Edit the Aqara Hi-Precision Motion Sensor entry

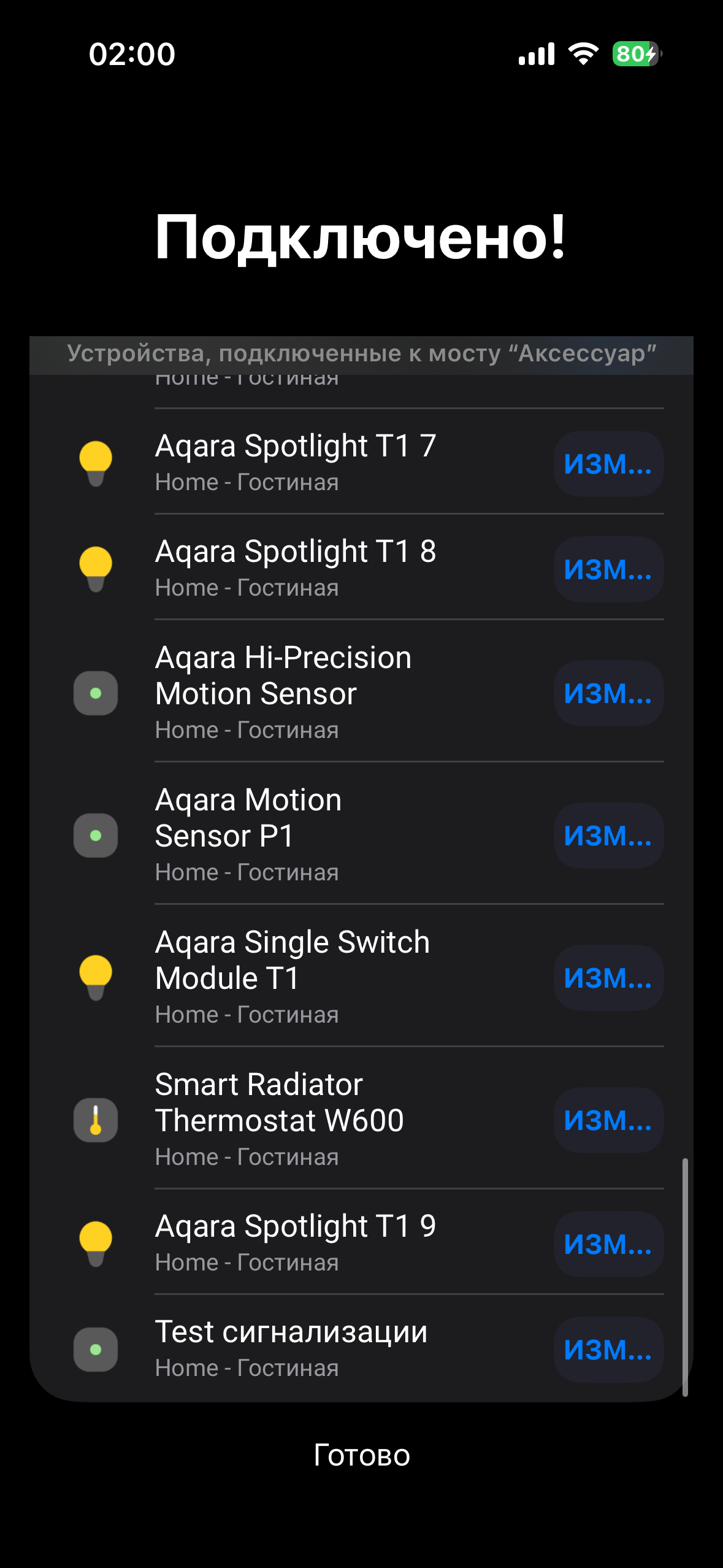coord(608,693)
